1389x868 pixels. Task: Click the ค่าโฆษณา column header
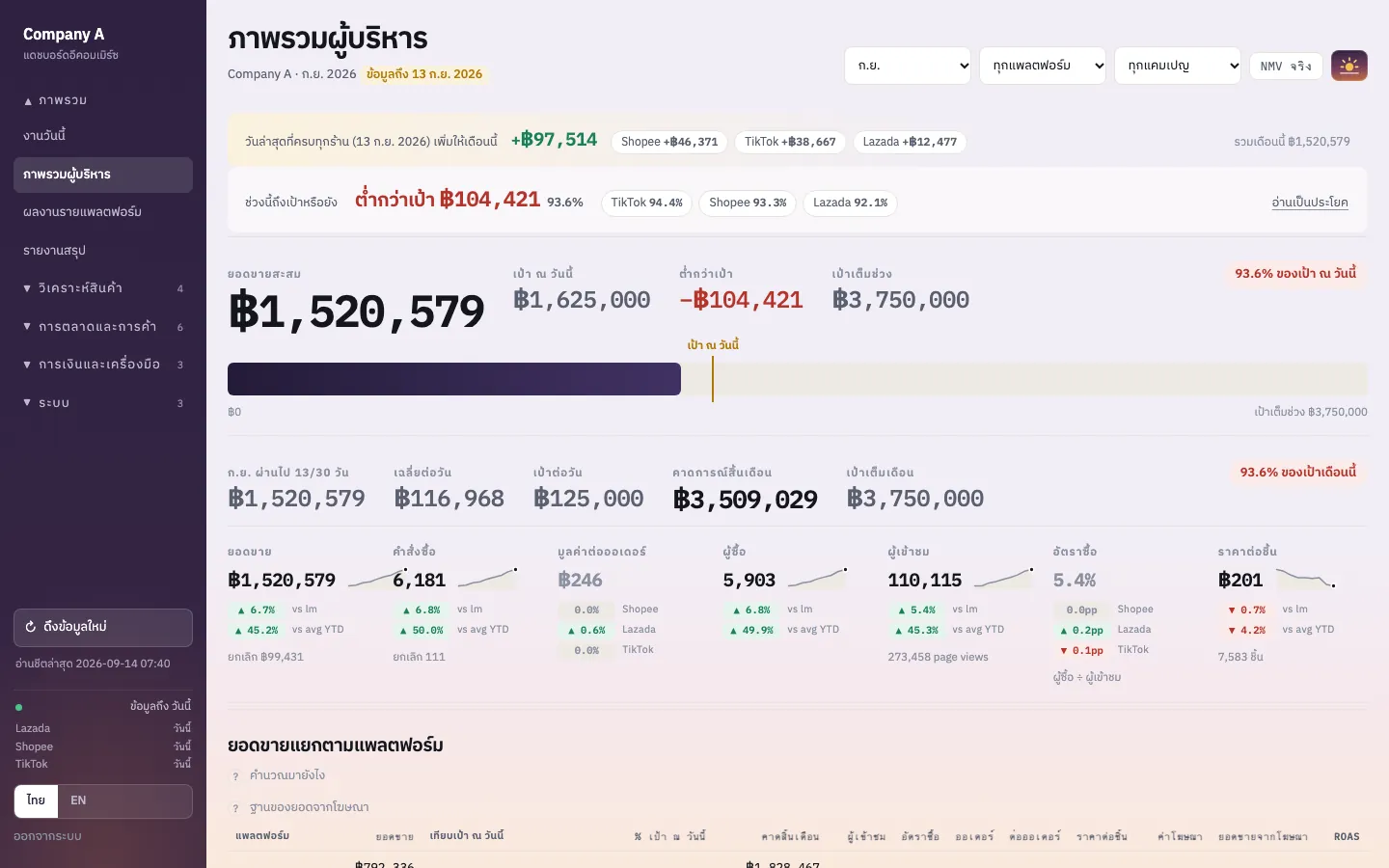click(1180, 836)
